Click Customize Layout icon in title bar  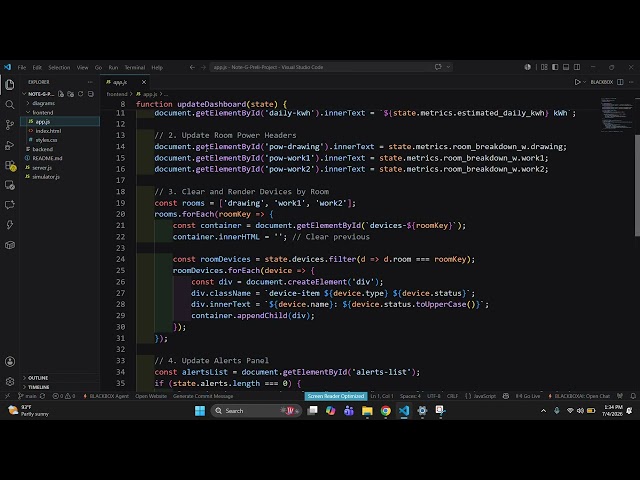point(544,67)
